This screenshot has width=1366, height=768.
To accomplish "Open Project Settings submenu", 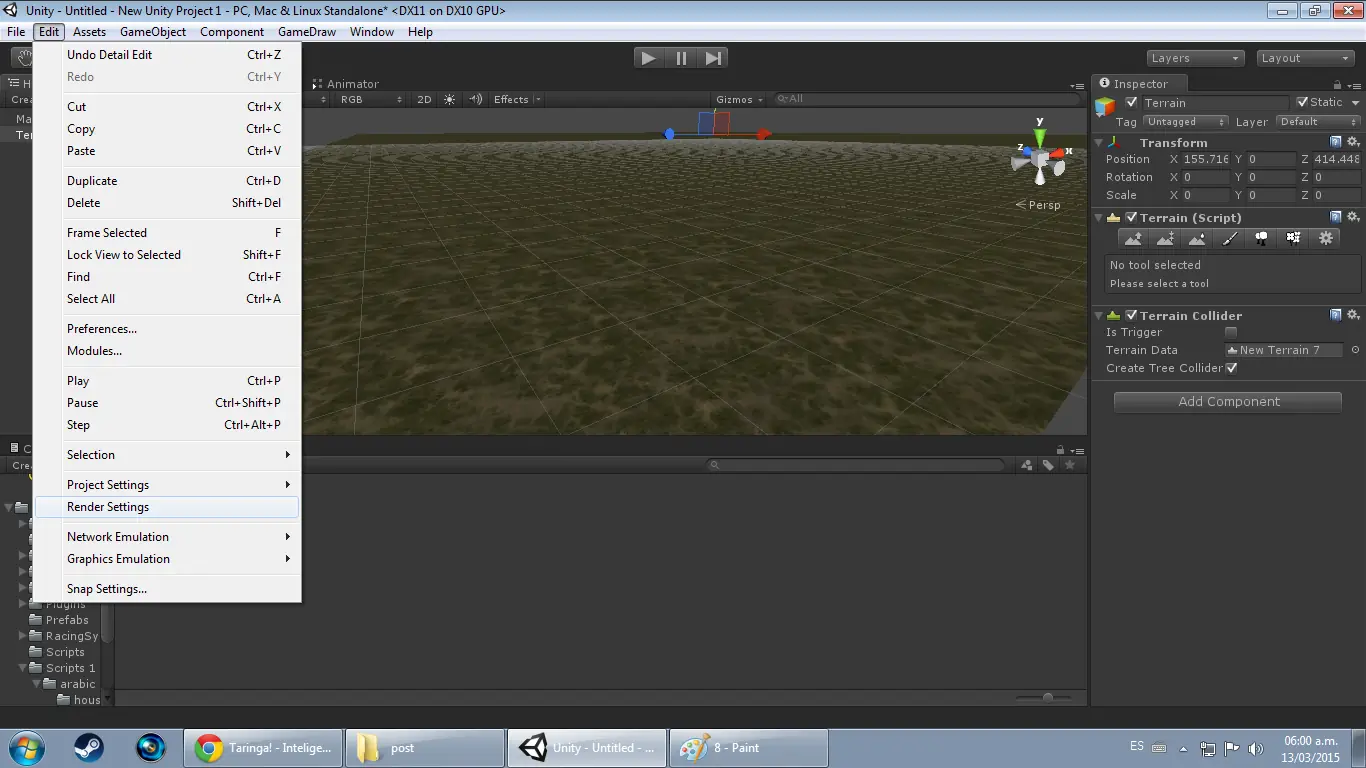I will click(x=167, y=485).
